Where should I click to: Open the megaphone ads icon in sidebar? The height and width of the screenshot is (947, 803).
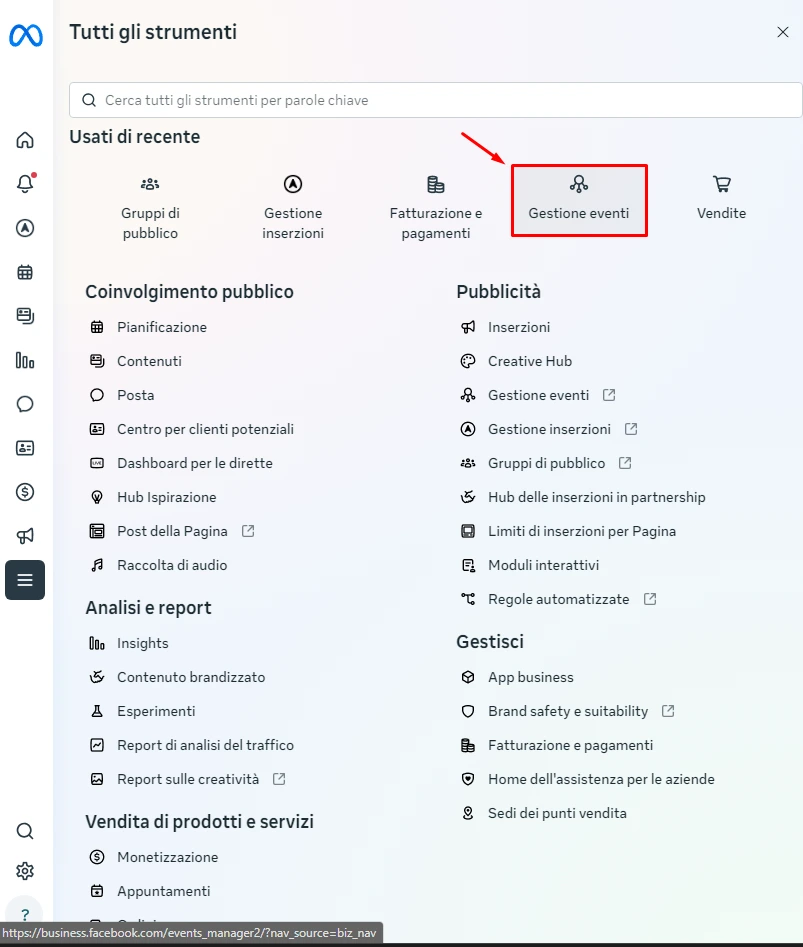25,536
